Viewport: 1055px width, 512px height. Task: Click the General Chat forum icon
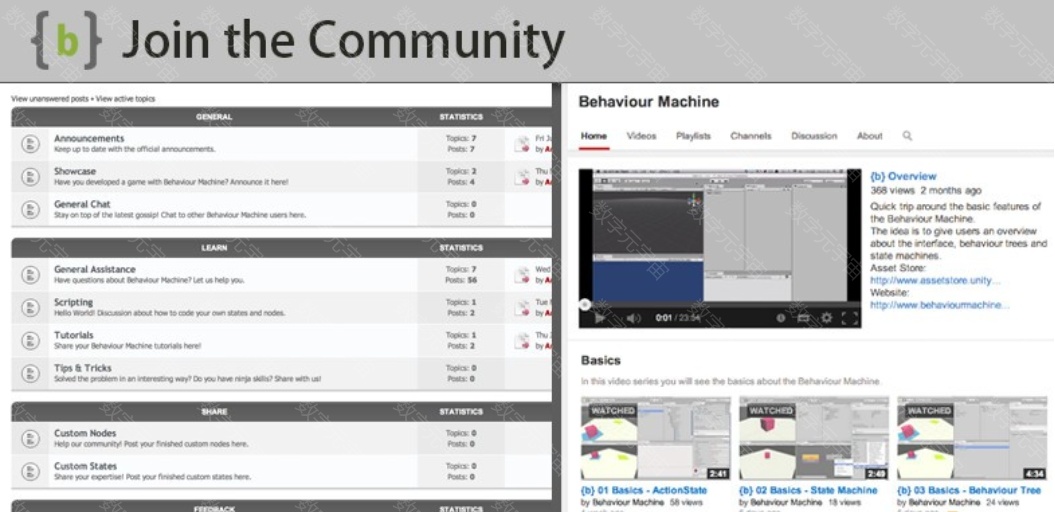click(29, 209)
